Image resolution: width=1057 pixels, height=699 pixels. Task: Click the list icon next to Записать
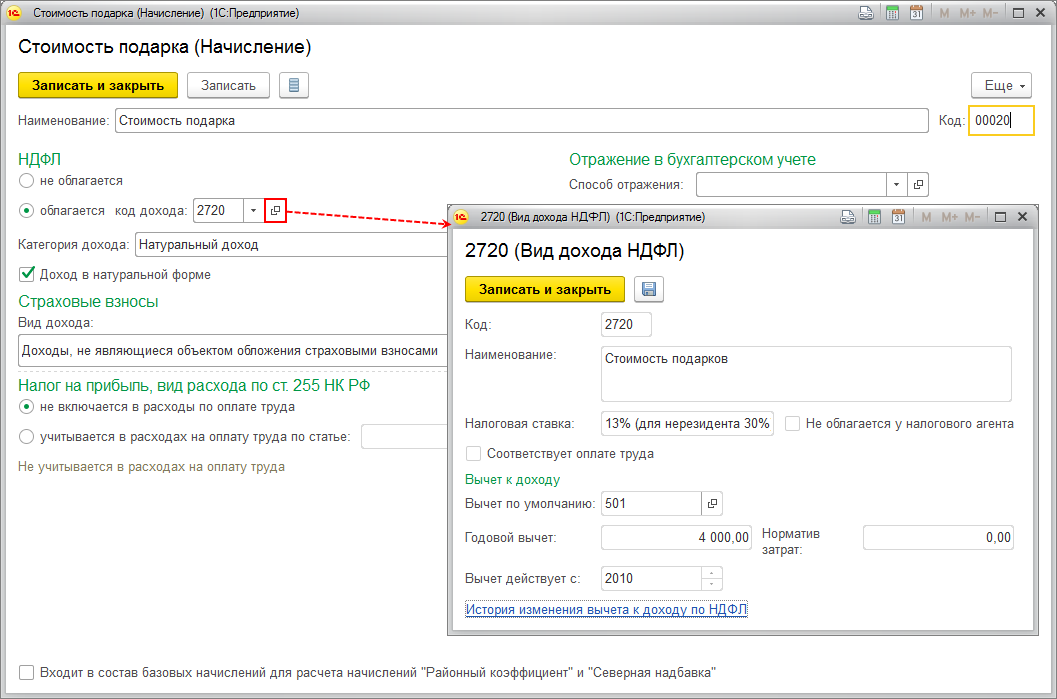click(x=294, y=86)
